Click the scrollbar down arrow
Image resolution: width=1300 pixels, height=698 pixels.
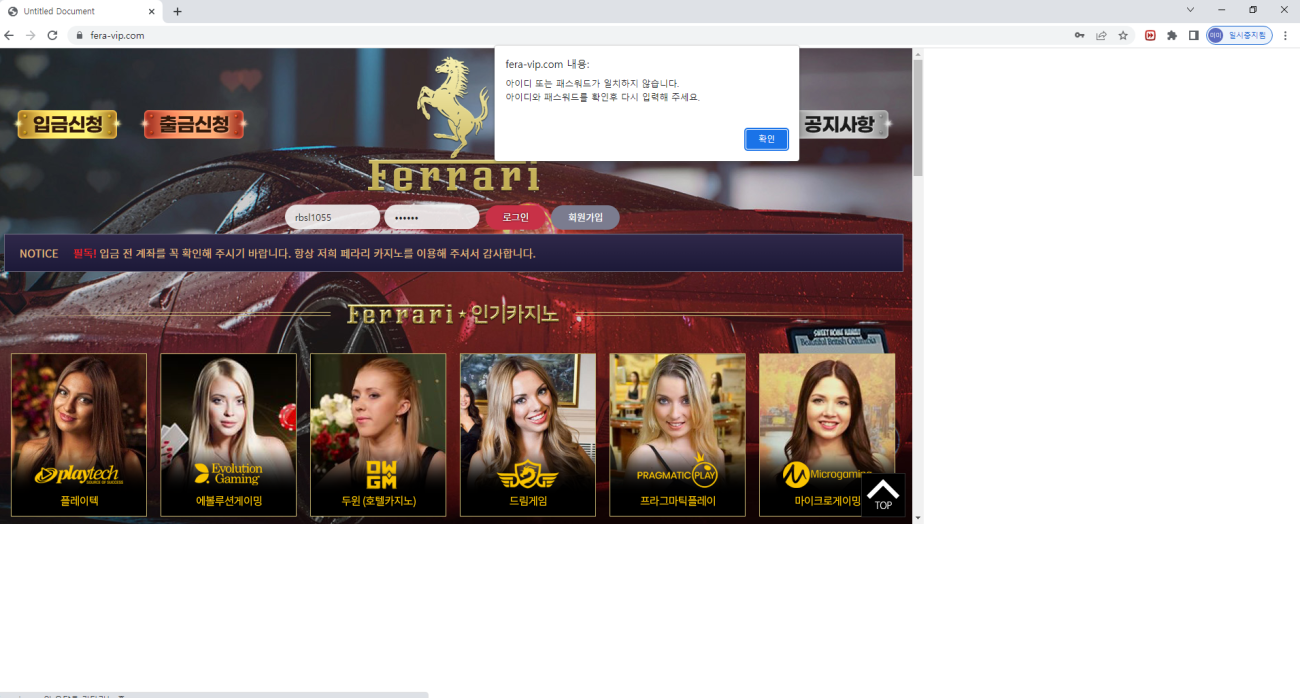918,518
